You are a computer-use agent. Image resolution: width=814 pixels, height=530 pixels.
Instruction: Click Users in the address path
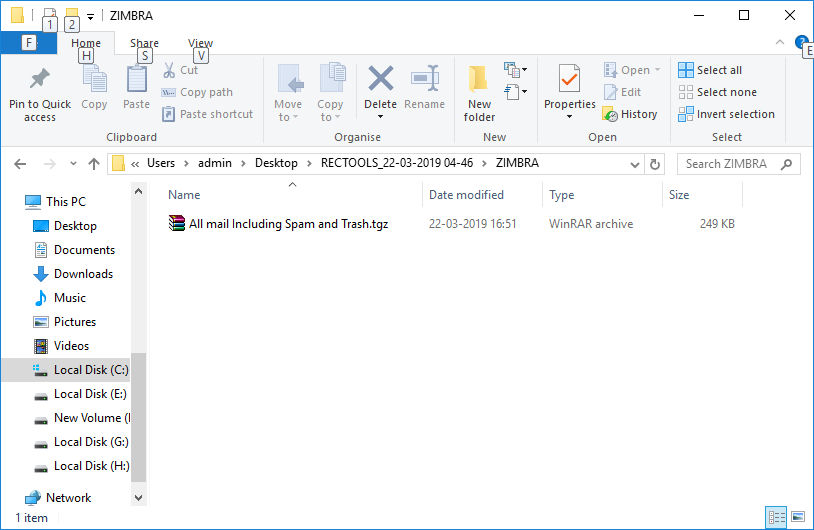coord(161,163)
